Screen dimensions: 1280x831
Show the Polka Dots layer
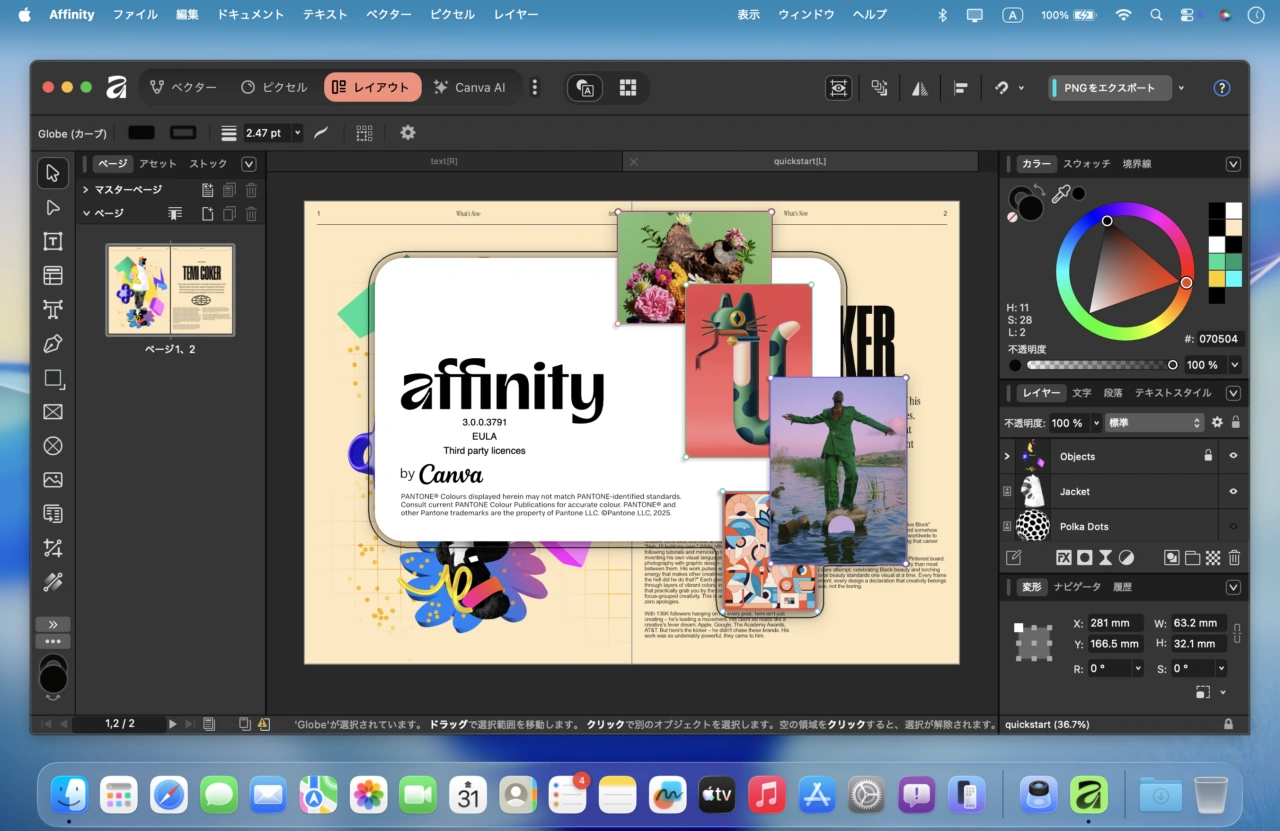(x=1232, y=526)
